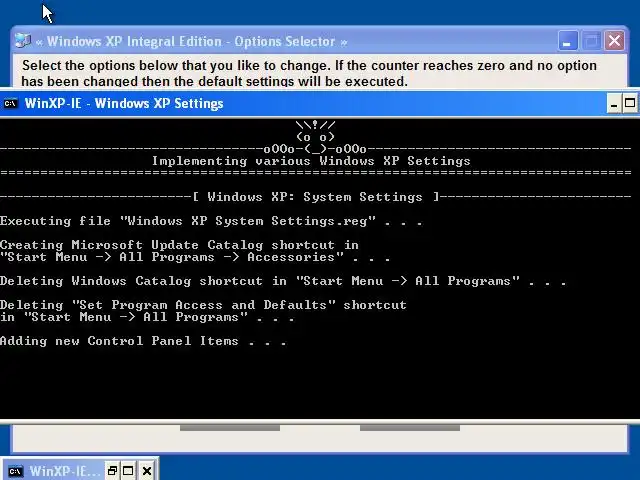Maximize the WinXP-IE Windows XP Settings console

pos(630,103)
